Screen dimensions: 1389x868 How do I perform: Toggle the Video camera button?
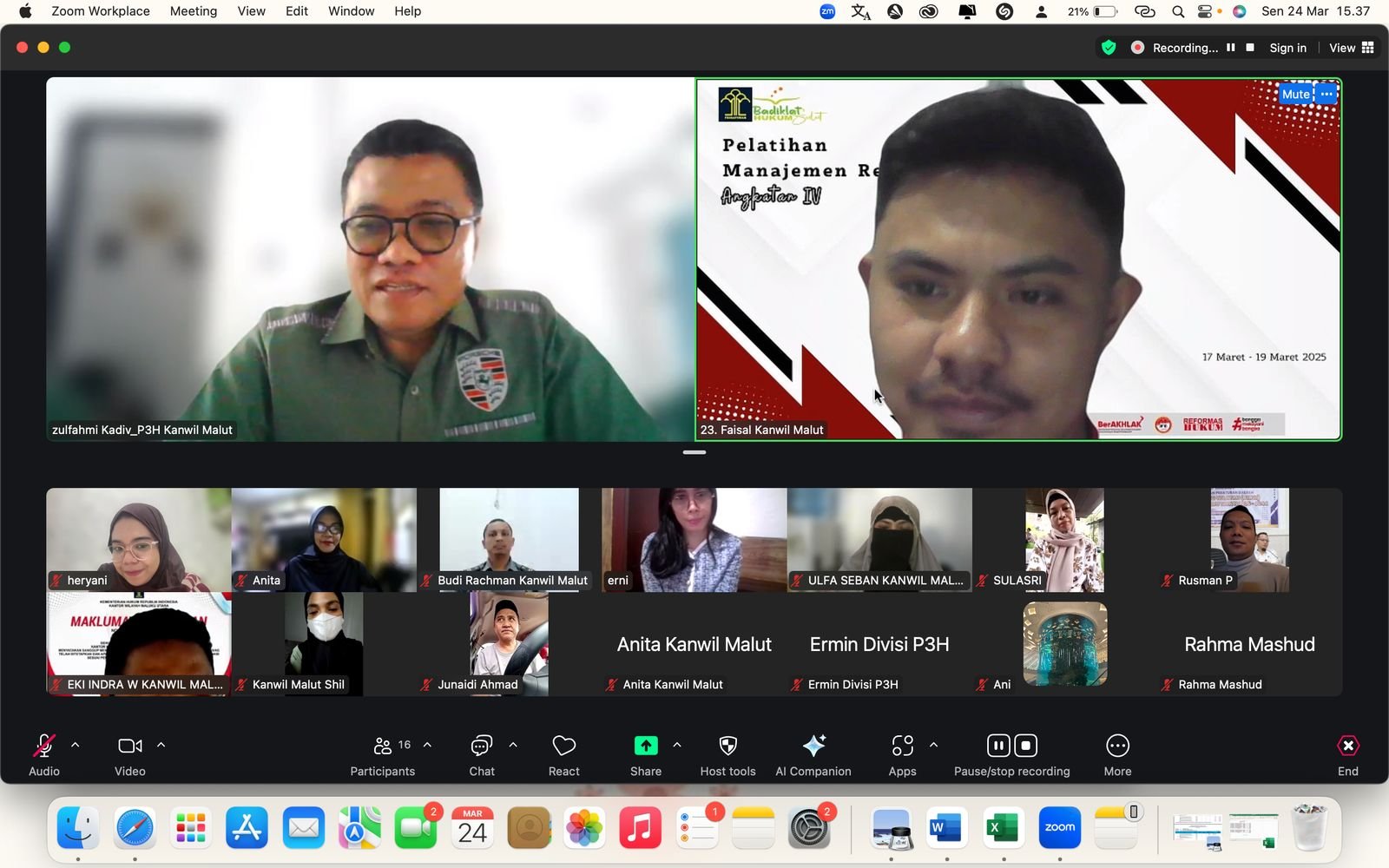pyautogui.click(x=130, y=755)
